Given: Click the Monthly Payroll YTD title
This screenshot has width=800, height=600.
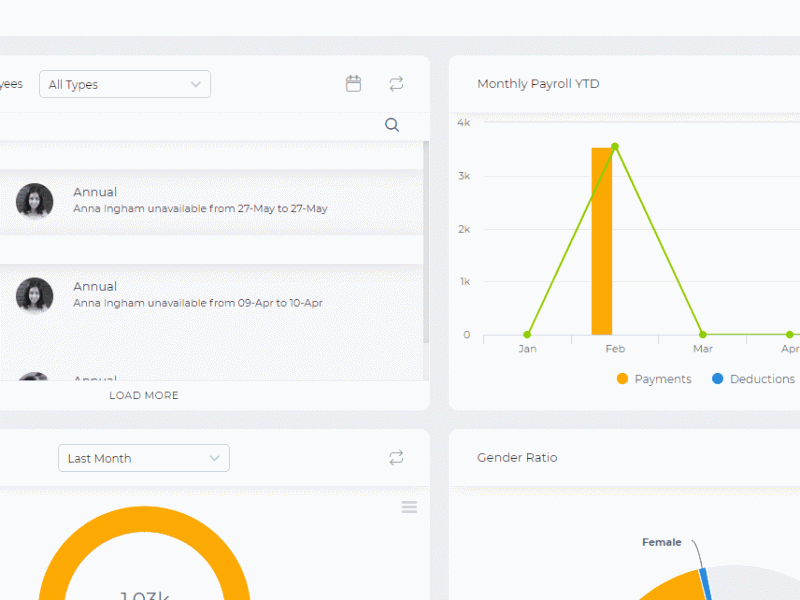Looking at the screenshot, I should (538, 84).
